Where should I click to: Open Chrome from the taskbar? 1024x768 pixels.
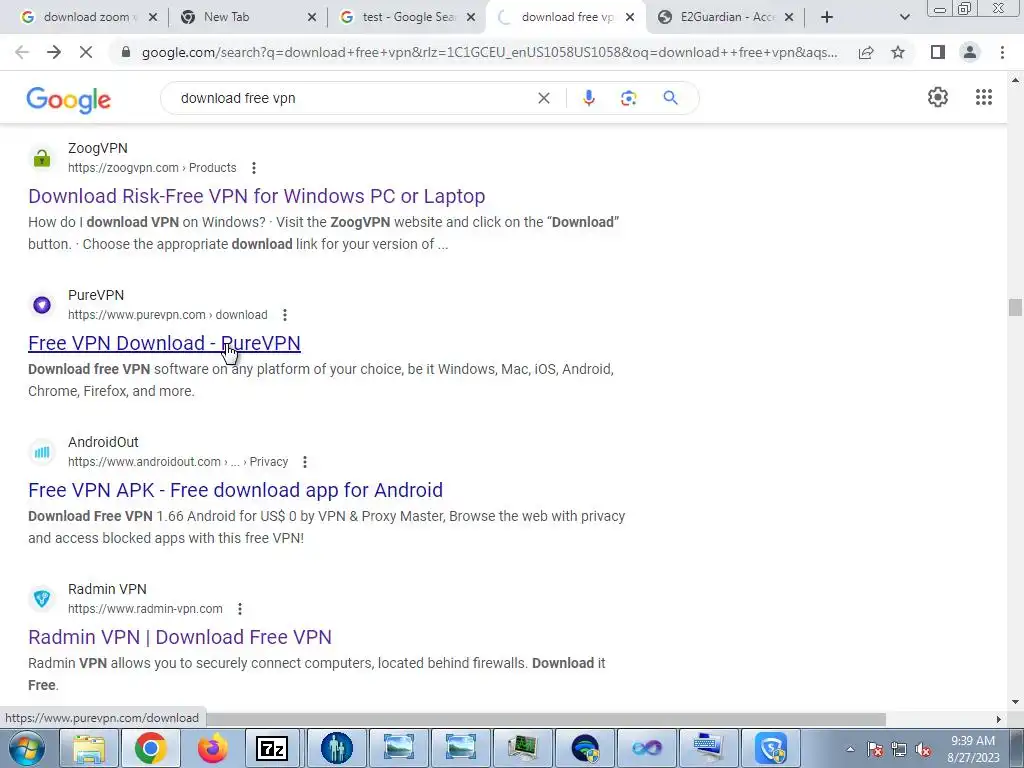click(x=150, y=748)
